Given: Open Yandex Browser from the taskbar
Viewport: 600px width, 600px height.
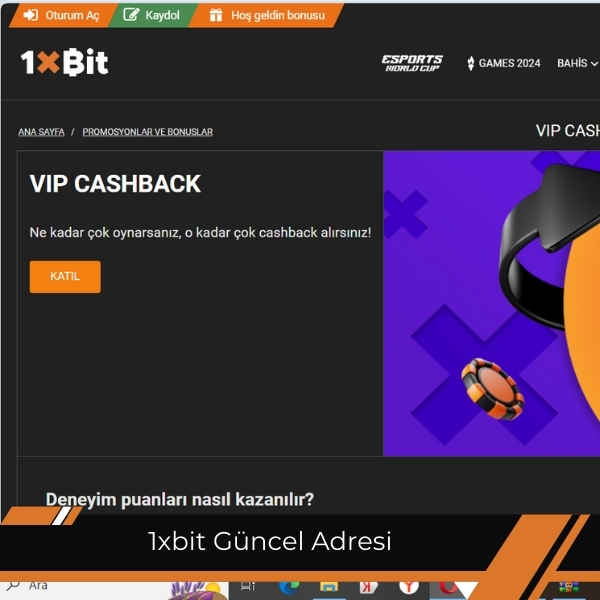Looking at the screenshot, I should tap(409, 586).
